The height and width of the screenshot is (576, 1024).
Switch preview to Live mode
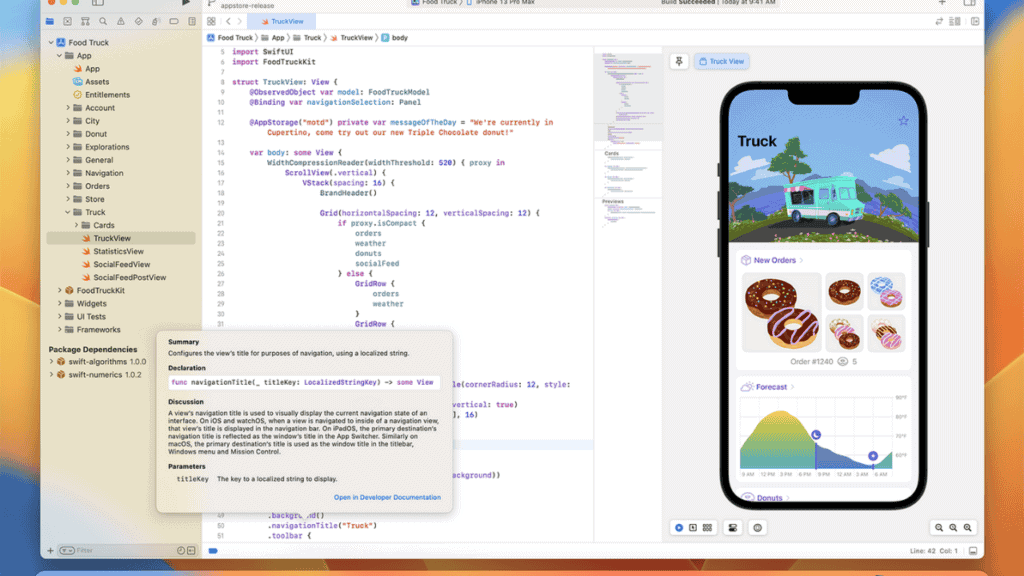[679, 528]
